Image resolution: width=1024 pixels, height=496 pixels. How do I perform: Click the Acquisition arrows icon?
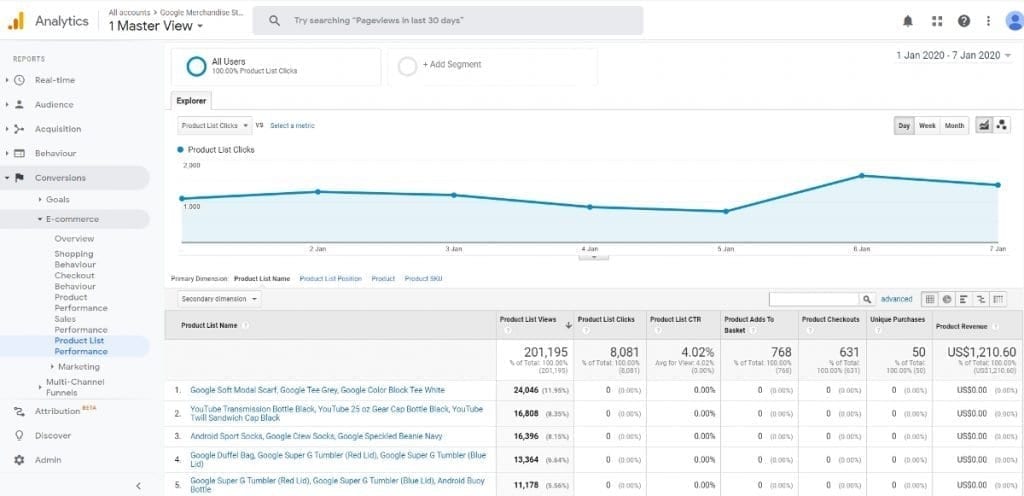tap(20, 129)
